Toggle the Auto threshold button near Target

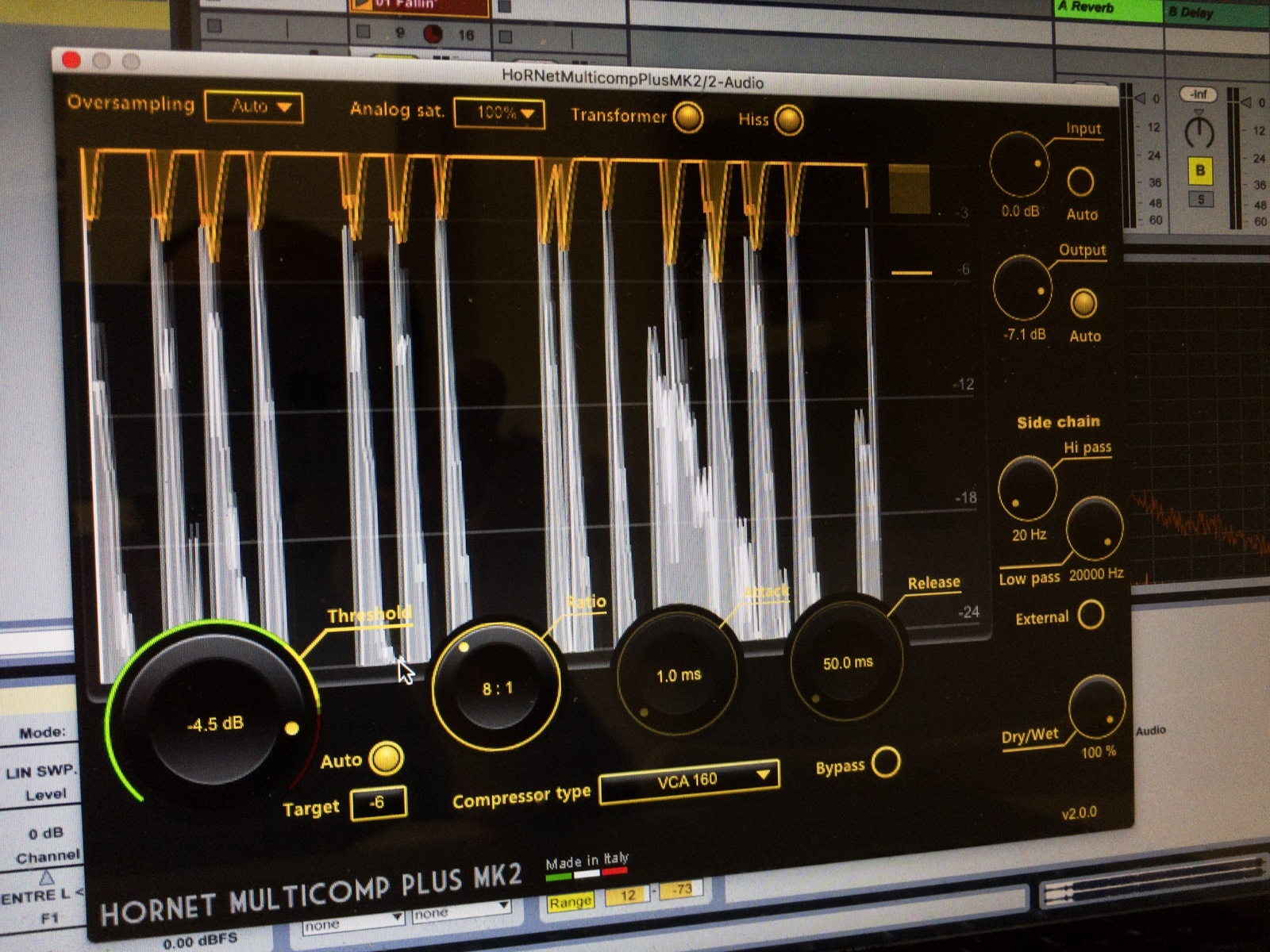tap(386, 758)
